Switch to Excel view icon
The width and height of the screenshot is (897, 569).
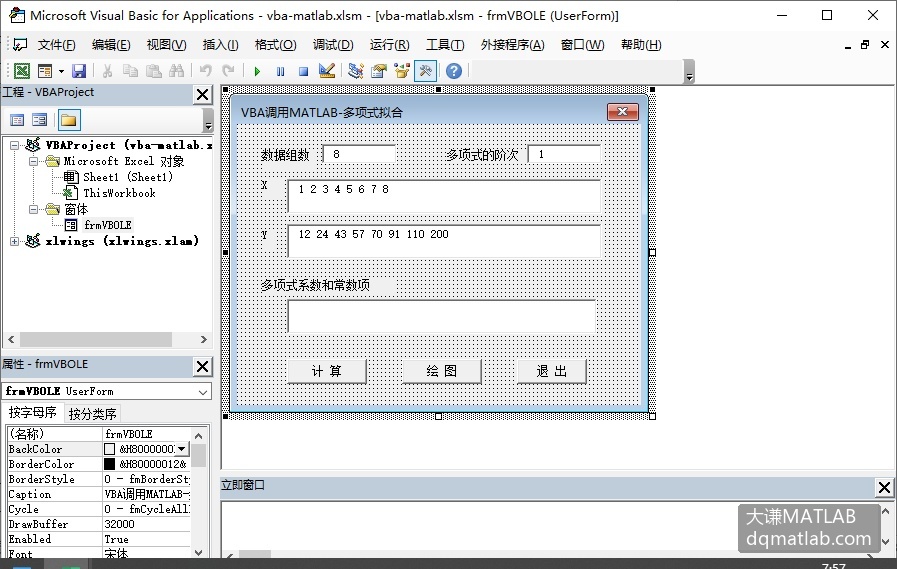tap(22, 71)
